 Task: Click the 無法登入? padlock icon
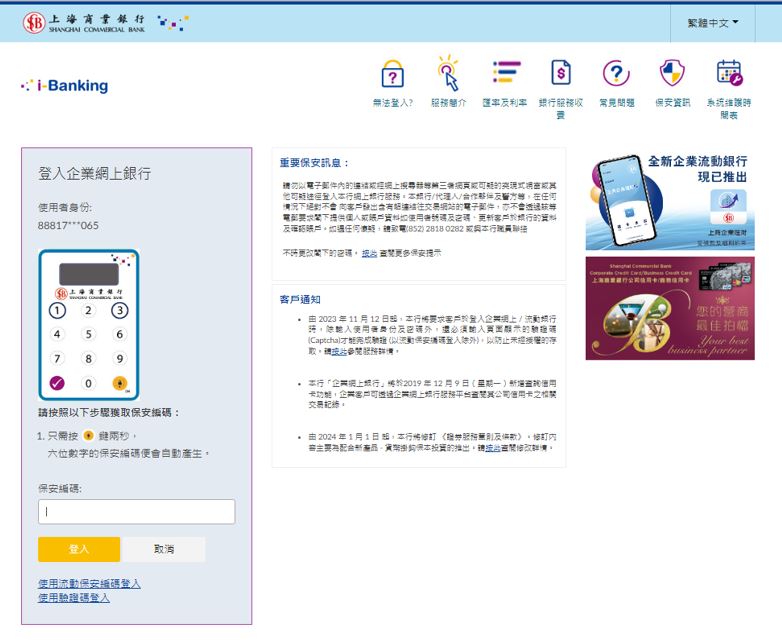coord(393,76)
